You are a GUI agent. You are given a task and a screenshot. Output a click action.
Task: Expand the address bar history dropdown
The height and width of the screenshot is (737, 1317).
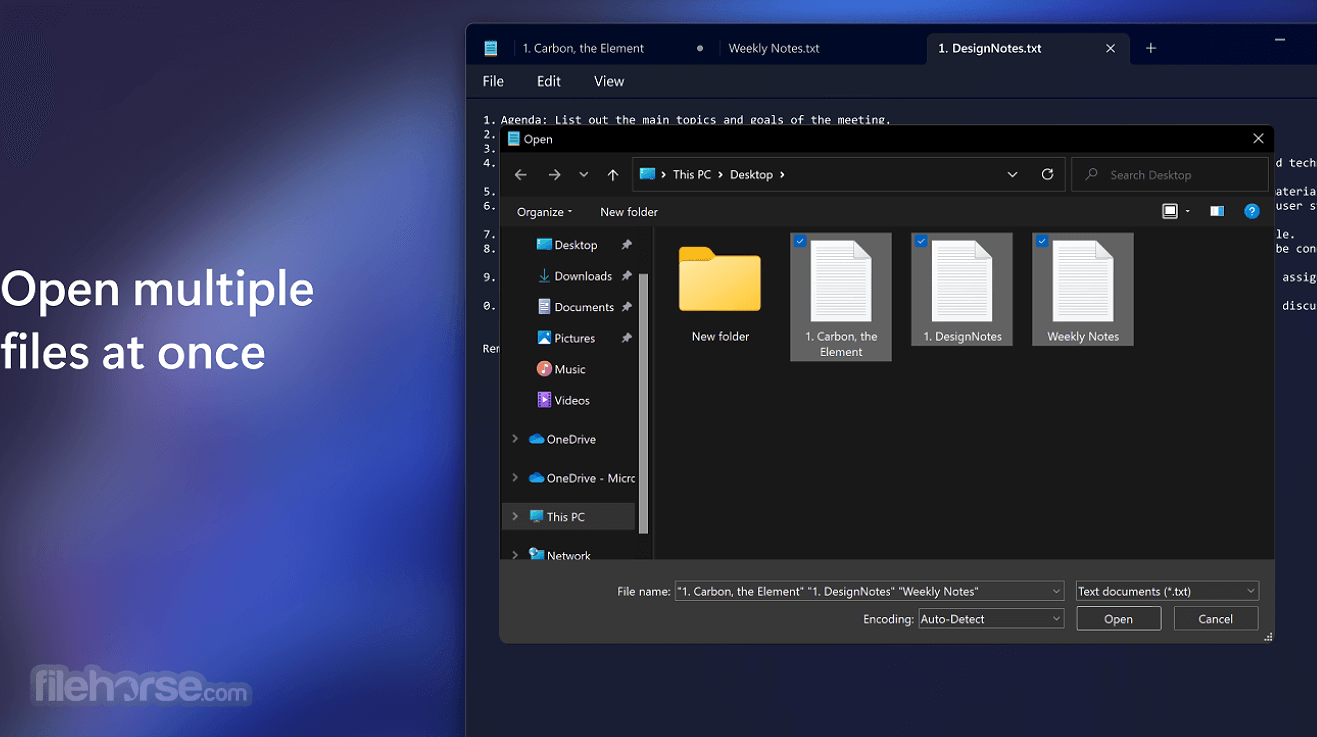[1012, 174]
